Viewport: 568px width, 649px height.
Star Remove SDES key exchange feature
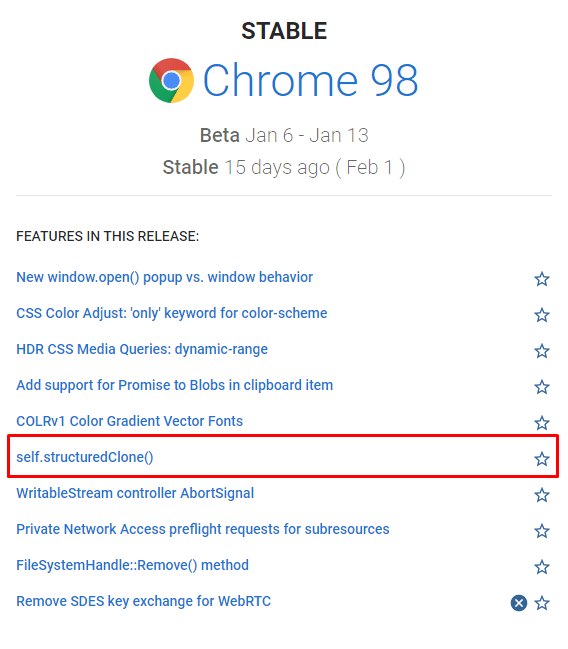pyautogui.click(x=542, y=603)
